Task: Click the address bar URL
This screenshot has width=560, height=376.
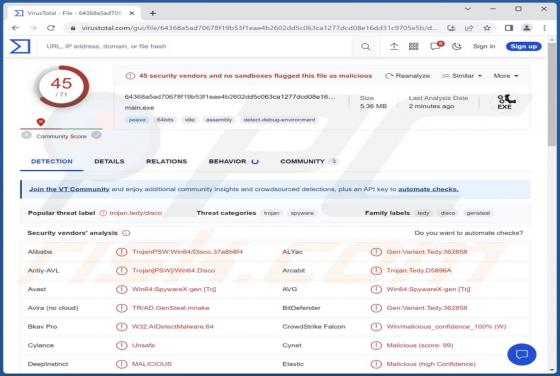Action: 259,28
